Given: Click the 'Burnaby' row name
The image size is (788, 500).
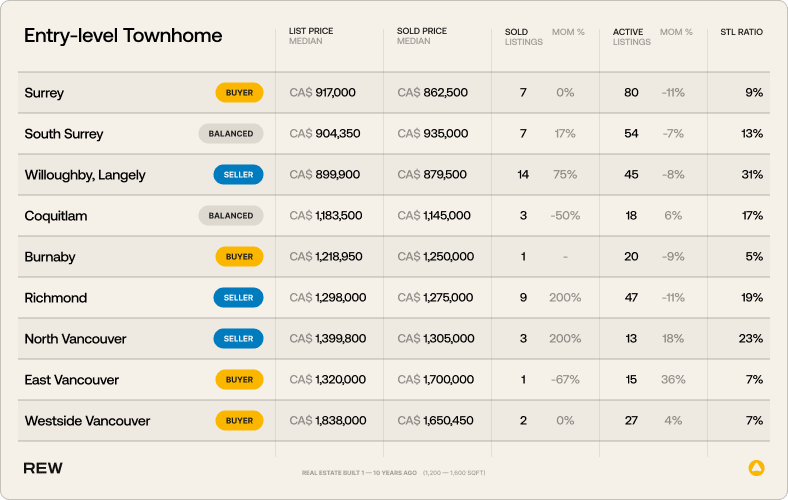Looking at the screenshot, I should pos(50,257).
